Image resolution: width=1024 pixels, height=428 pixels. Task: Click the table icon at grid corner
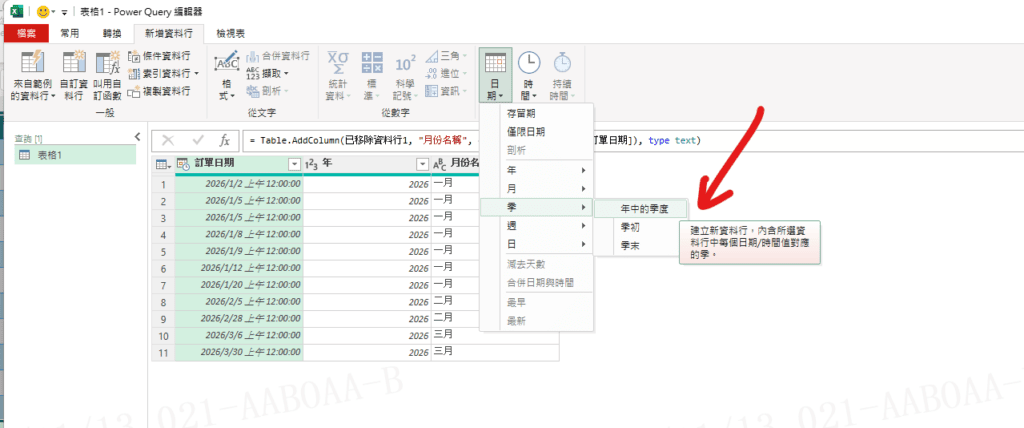tap(162, 163)
